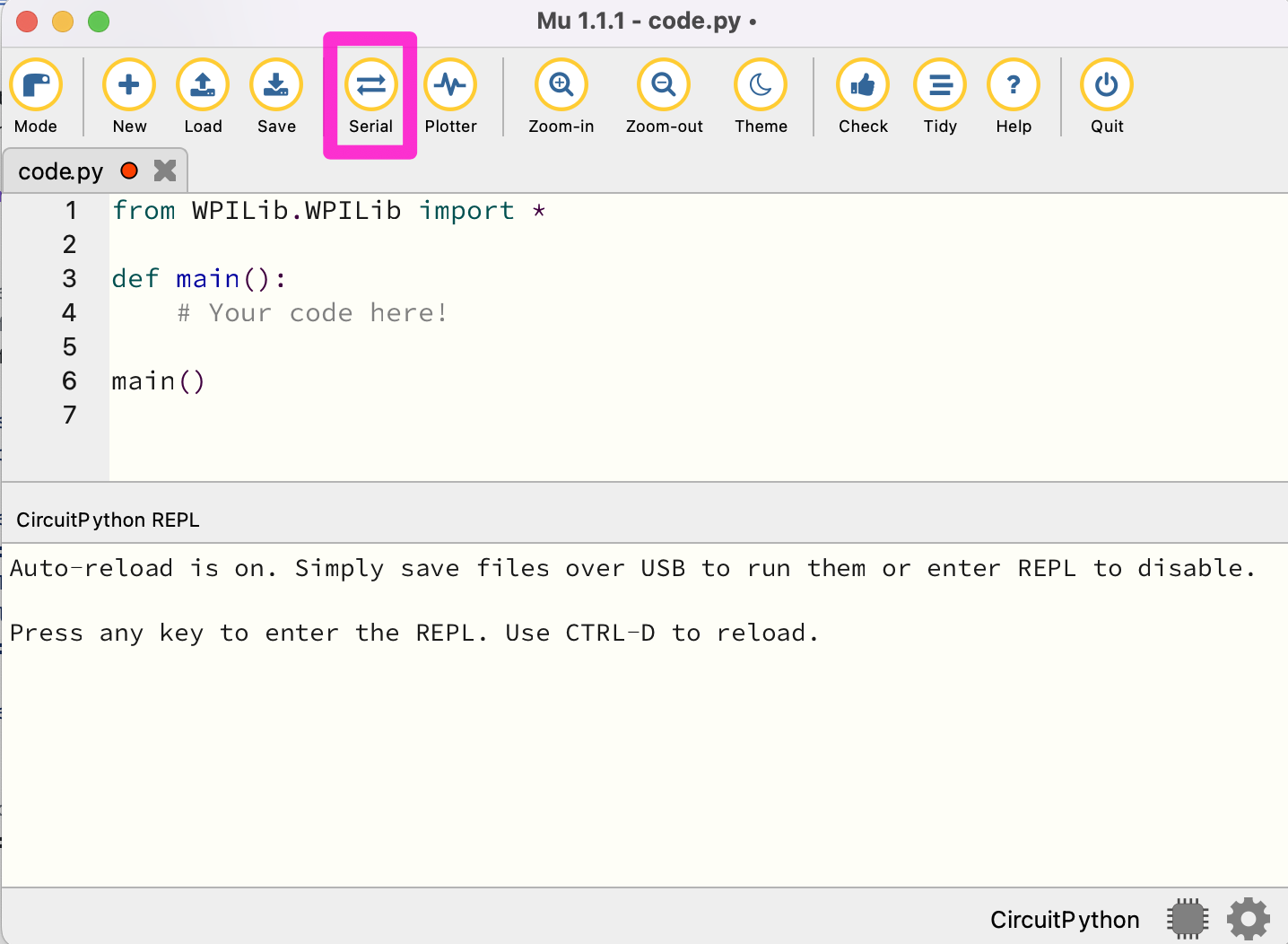This screenshot has height=944, width=1288.
Task: Select the code.py tab
Action: tap(61, 171)
